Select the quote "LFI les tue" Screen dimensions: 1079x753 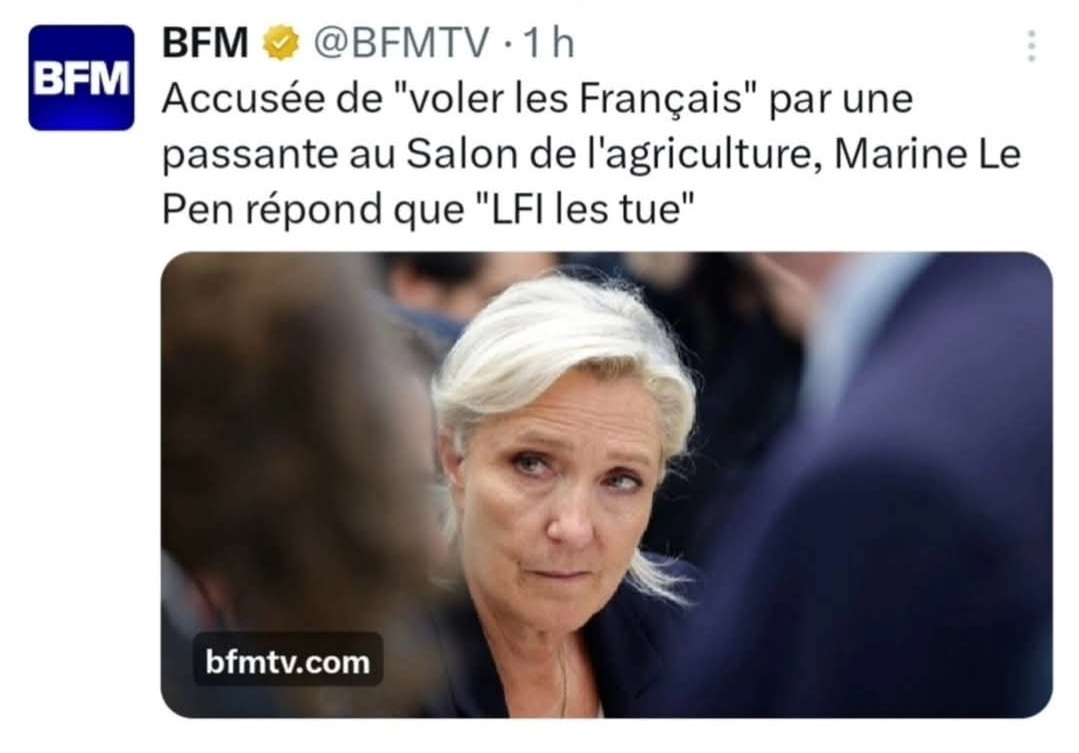coord(584,209)
